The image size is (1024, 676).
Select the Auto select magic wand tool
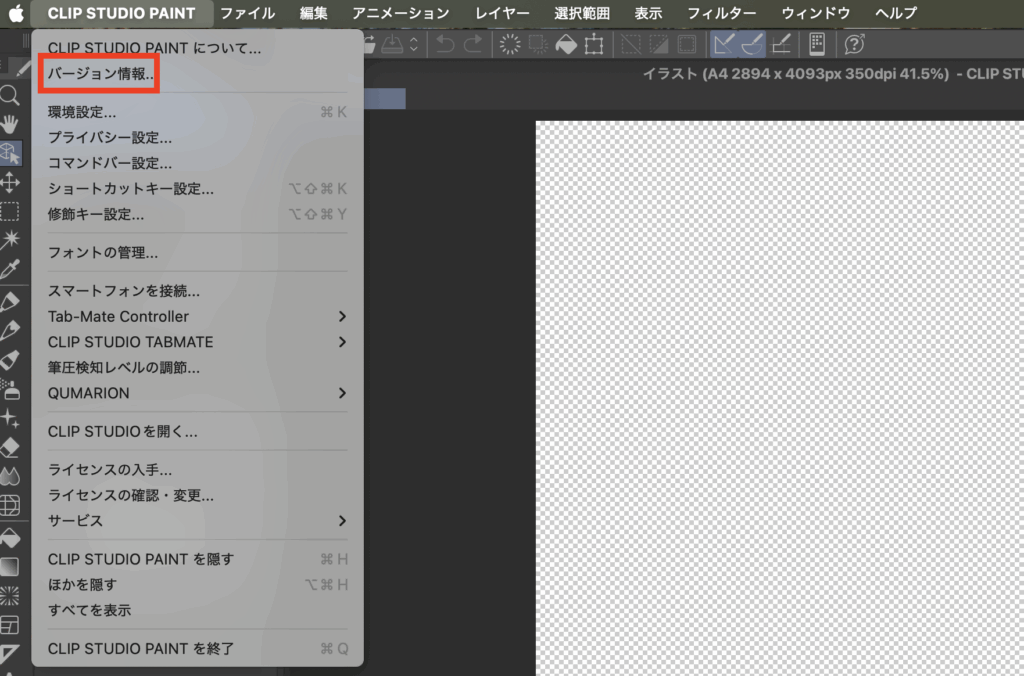[x=10, y=240]
